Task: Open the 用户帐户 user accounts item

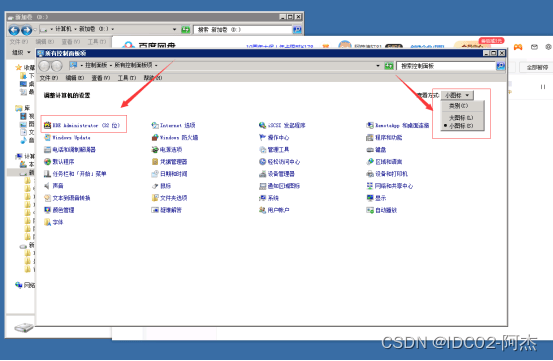Action: (x=274, y=210)
